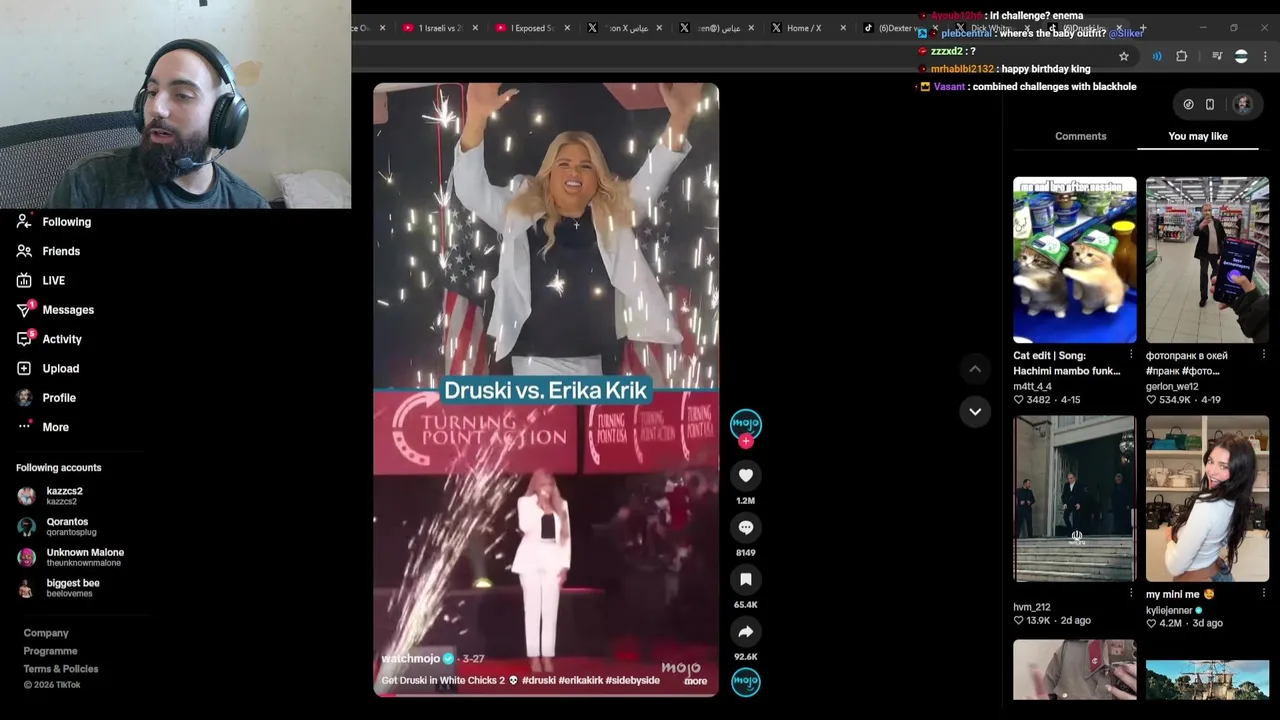Open Activity notifications in sidebar
1280x720 pixels.
[x=50, y=339]
